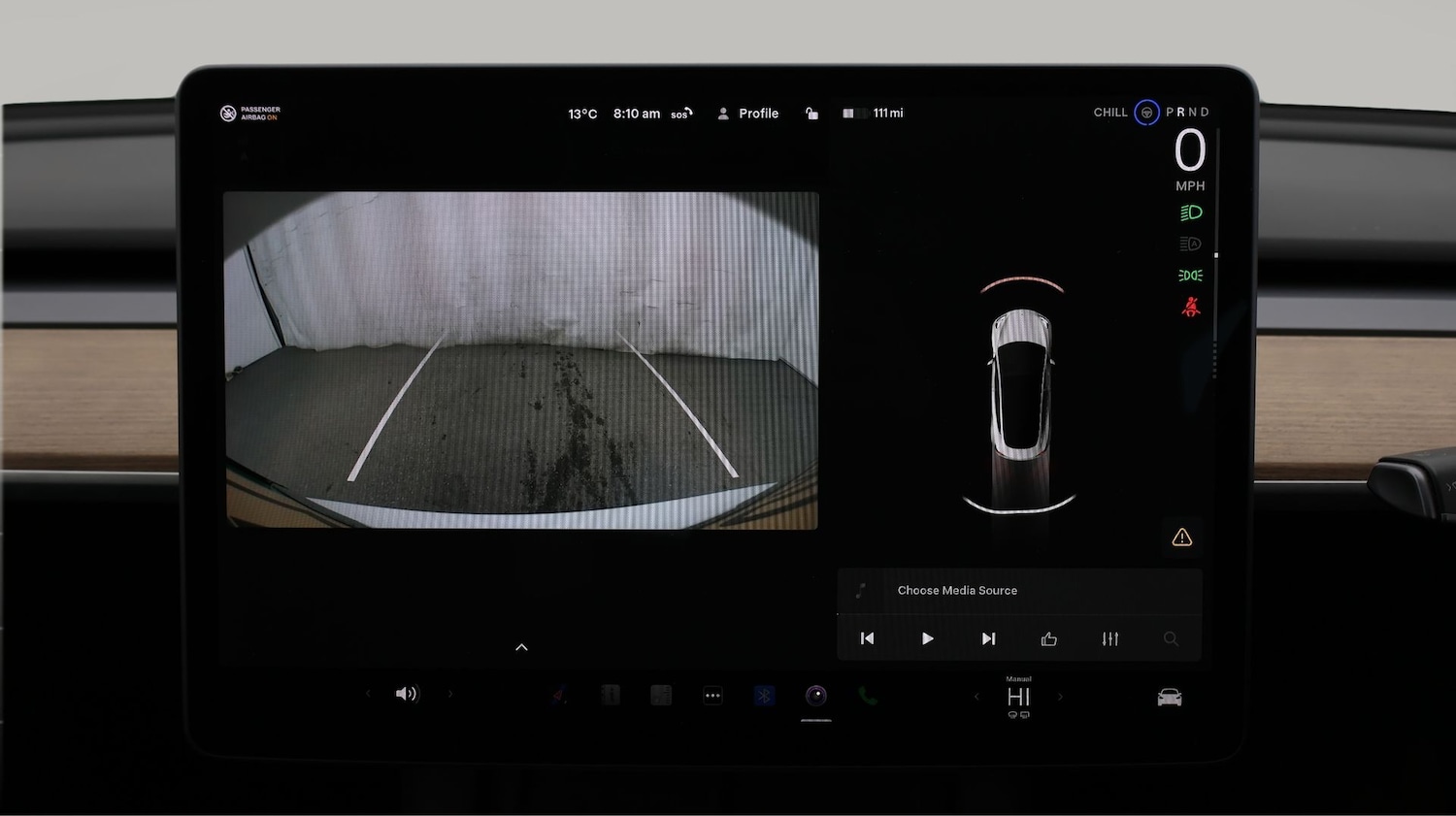Lower volume with the left arrow
Viewport: 1456px width, 816px height.
(367, 694)
